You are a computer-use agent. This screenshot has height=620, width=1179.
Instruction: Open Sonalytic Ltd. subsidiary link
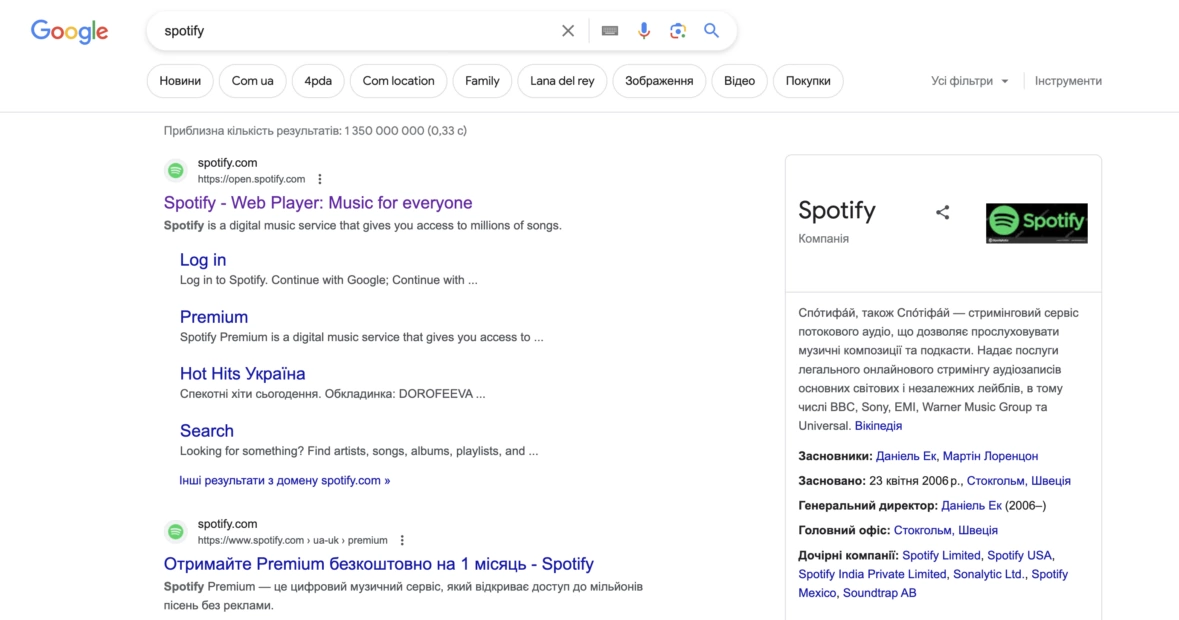point(989,574)
